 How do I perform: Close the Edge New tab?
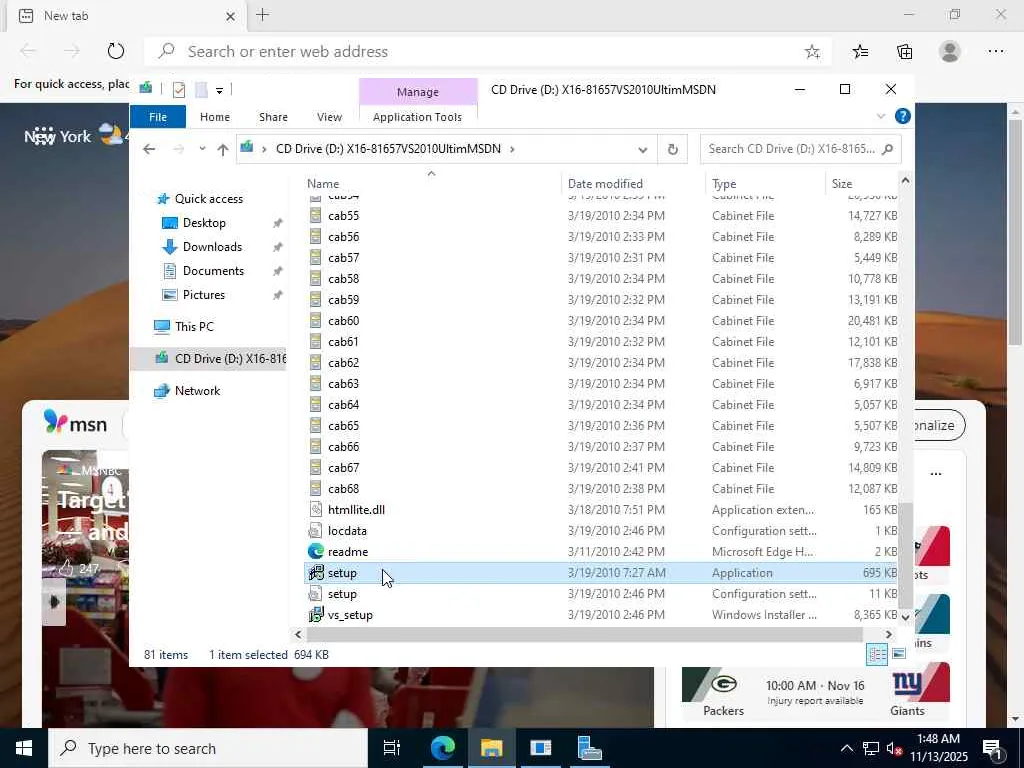click(230, 16)
